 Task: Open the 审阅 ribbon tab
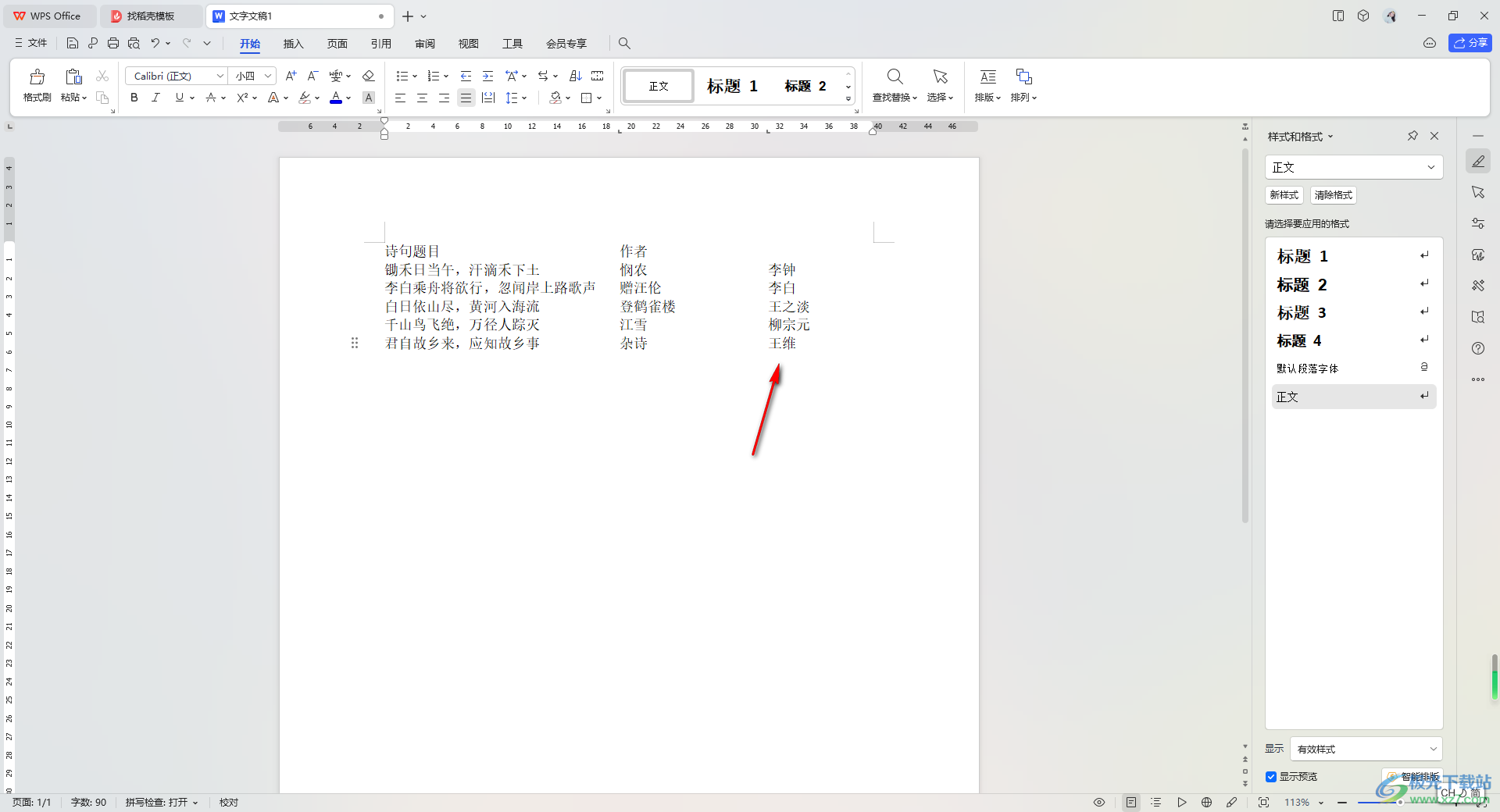(x=425, y=44)
